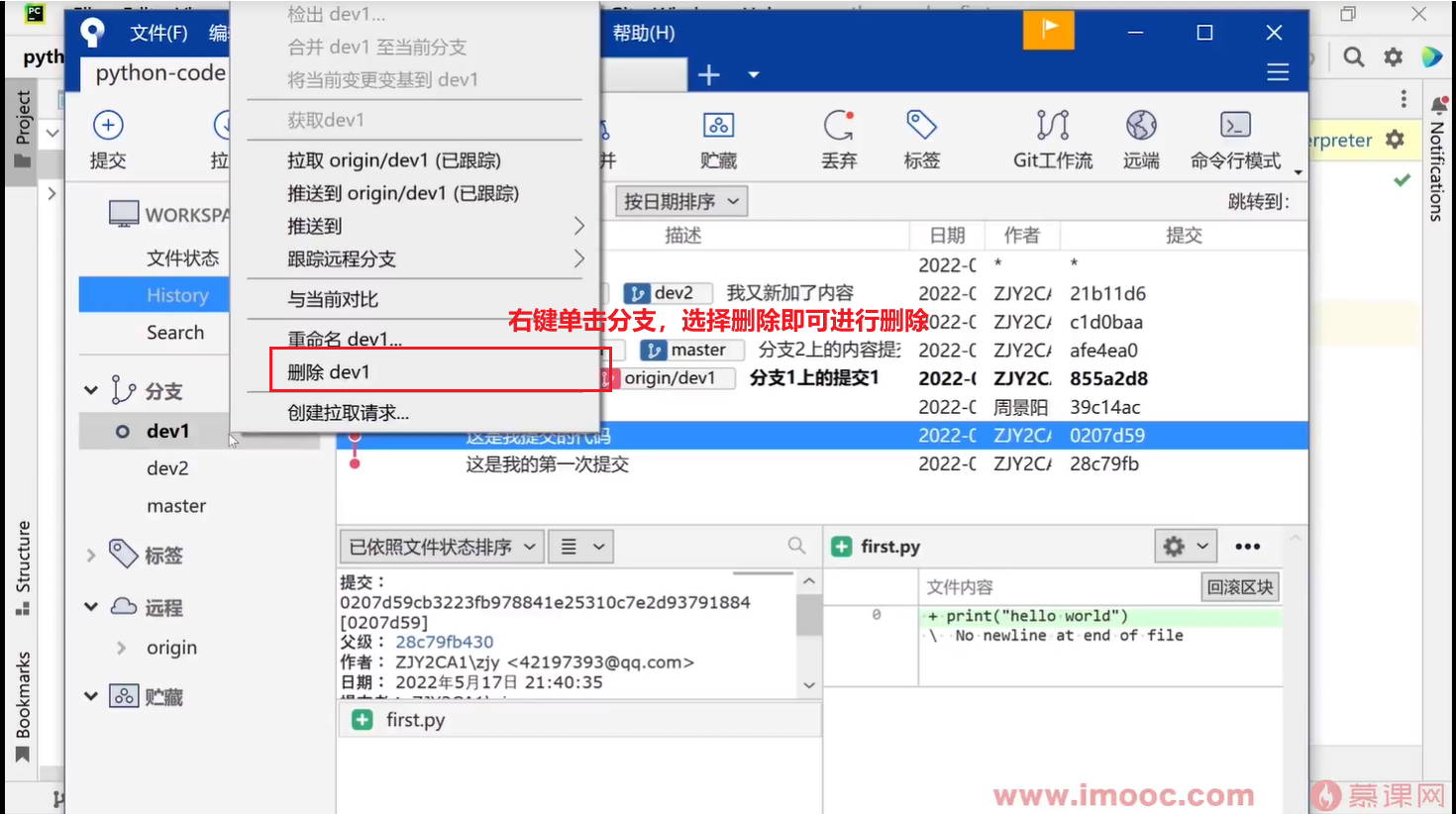
Task: Open 命令行模式 via its terminal icon
Action: [1235, 139]
